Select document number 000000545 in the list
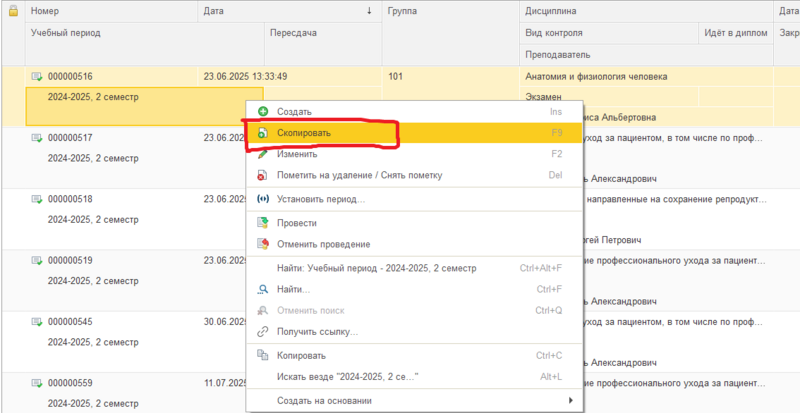The width and height of the screenshot is (800, 413). pos(70,322)
